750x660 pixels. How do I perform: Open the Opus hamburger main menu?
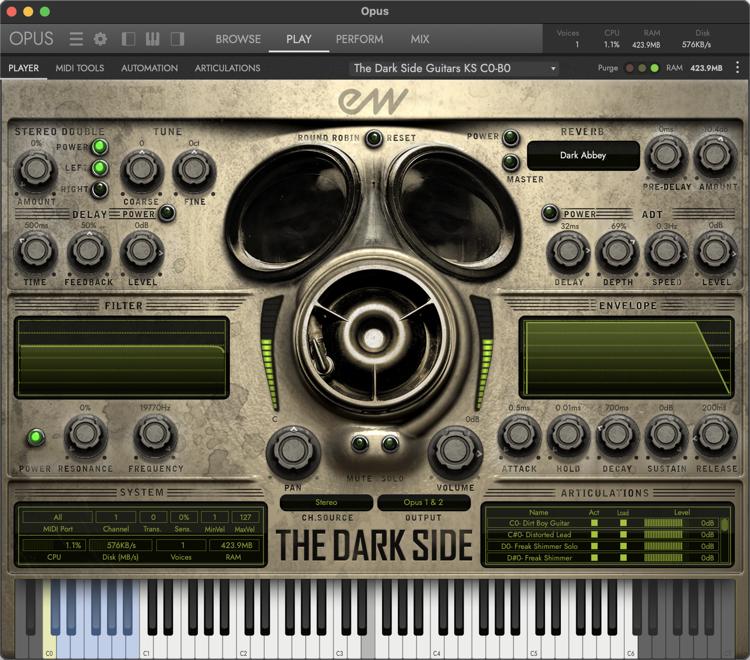pyautogui.click(x=76, y=39)
